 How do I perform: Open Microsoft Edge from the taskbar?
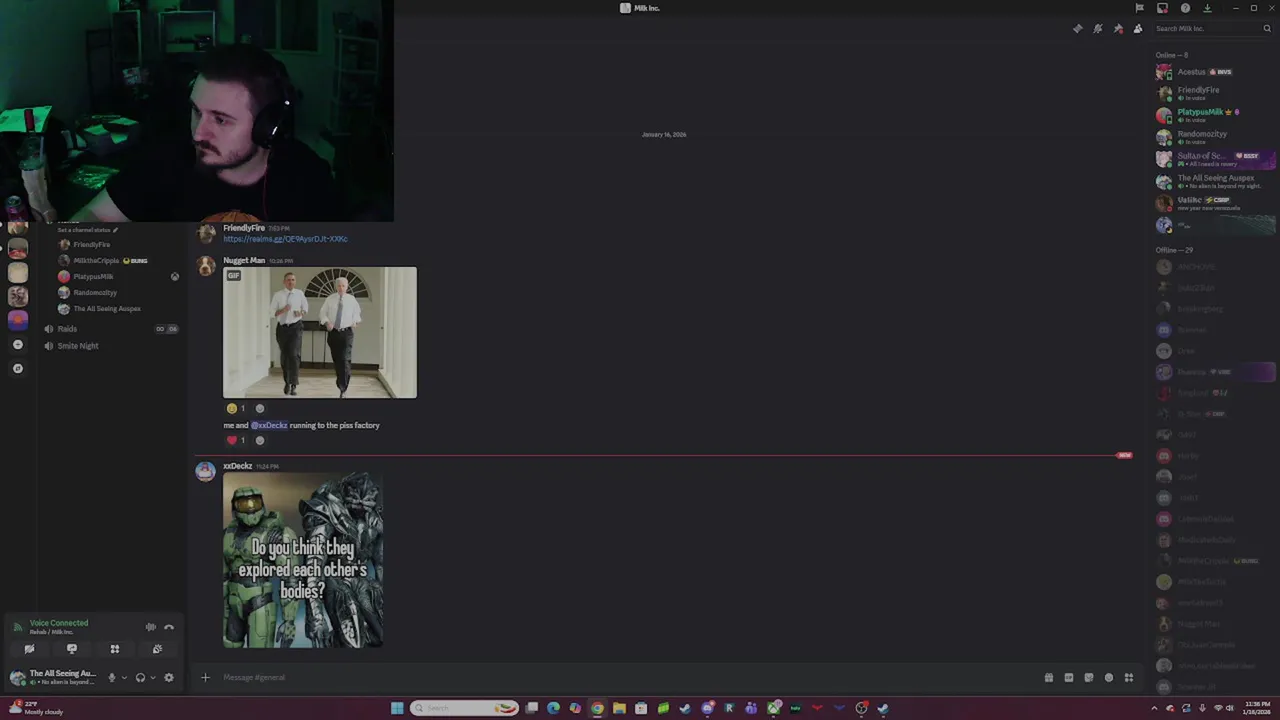553,708
